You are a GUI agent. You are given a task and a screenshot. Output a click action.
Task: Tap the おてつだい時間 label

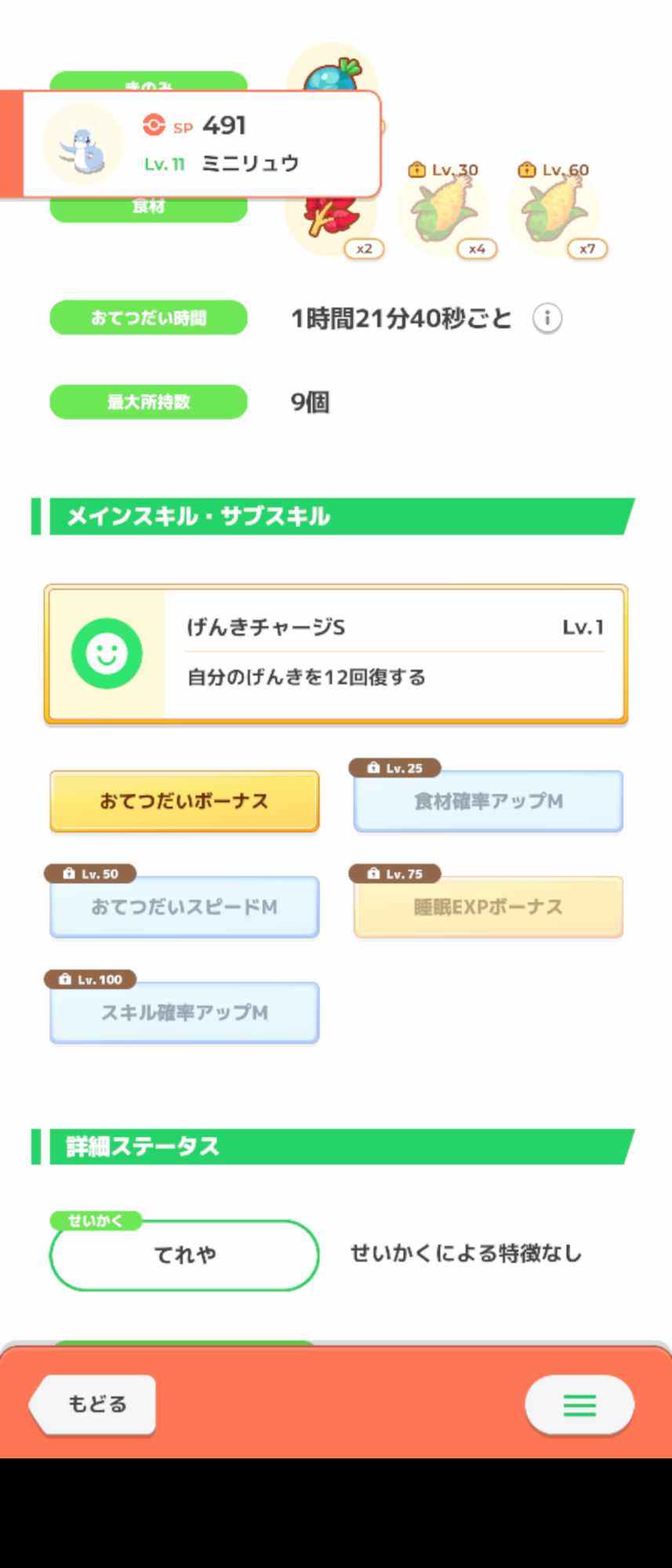point(148,318)
